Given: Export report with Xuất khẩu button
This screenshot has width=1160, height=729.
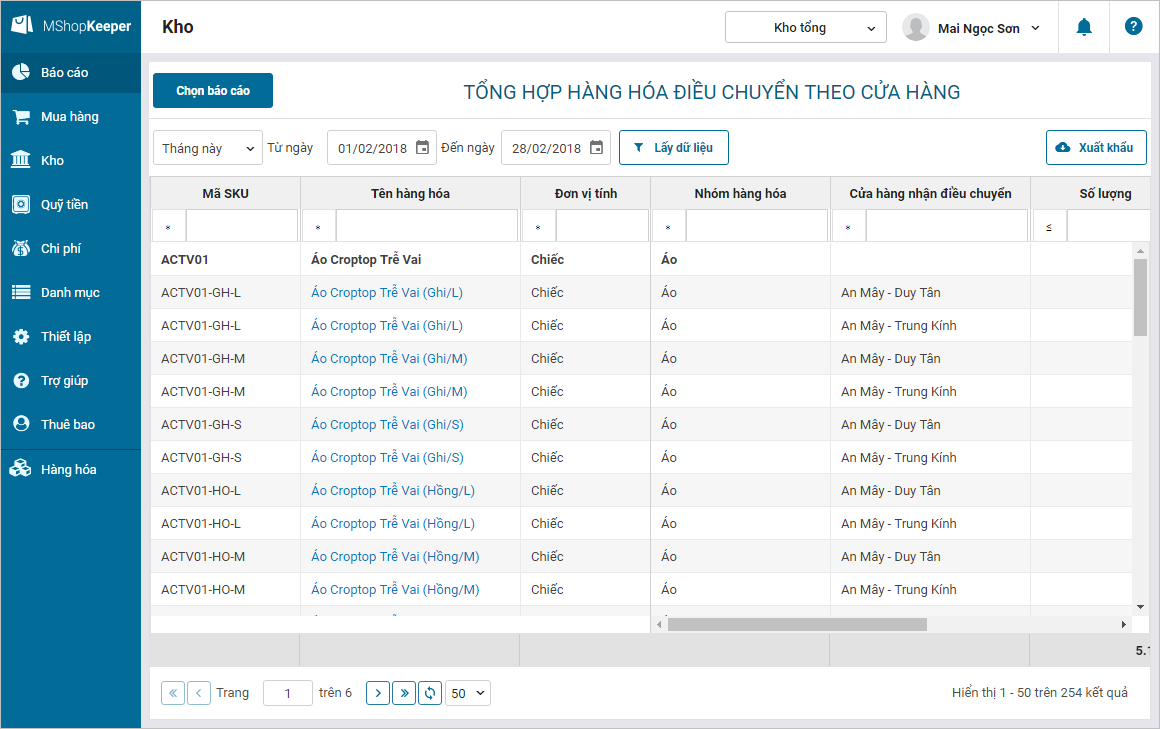Looking at the screenshot, I should click(1095, 148).
